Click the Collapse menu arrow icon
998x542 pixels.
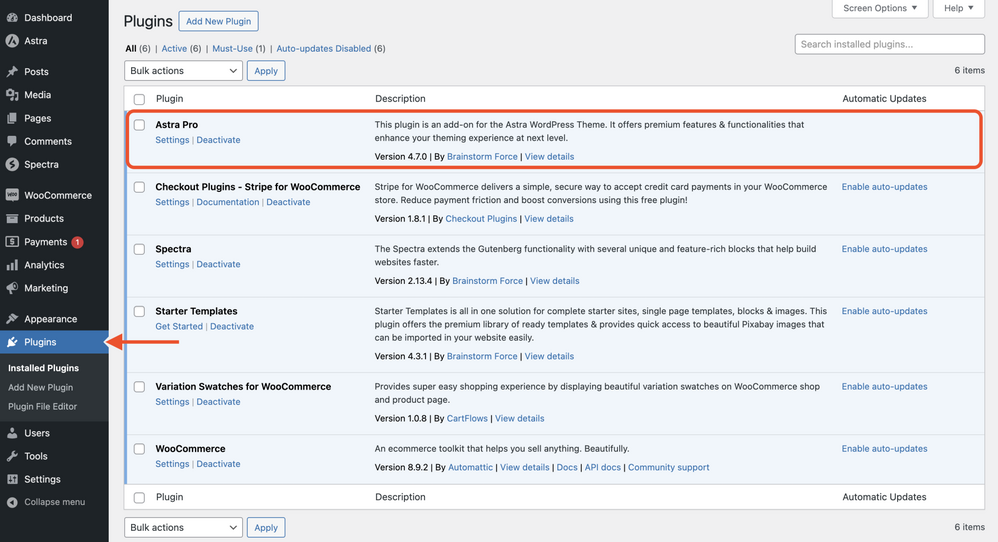coord(12,502)
